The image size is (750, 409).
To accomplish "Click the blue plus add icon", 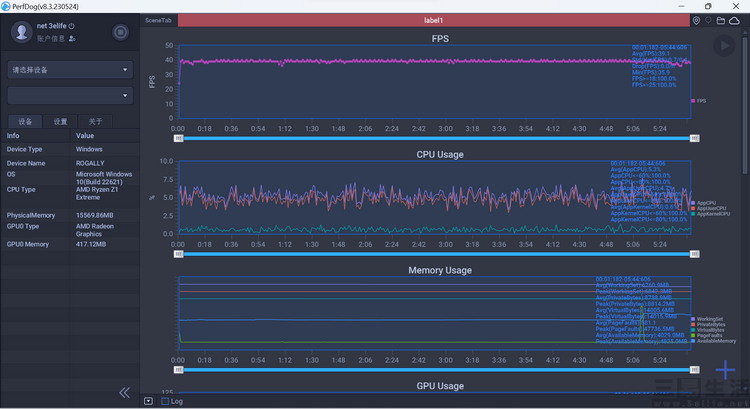I will 726,370.
